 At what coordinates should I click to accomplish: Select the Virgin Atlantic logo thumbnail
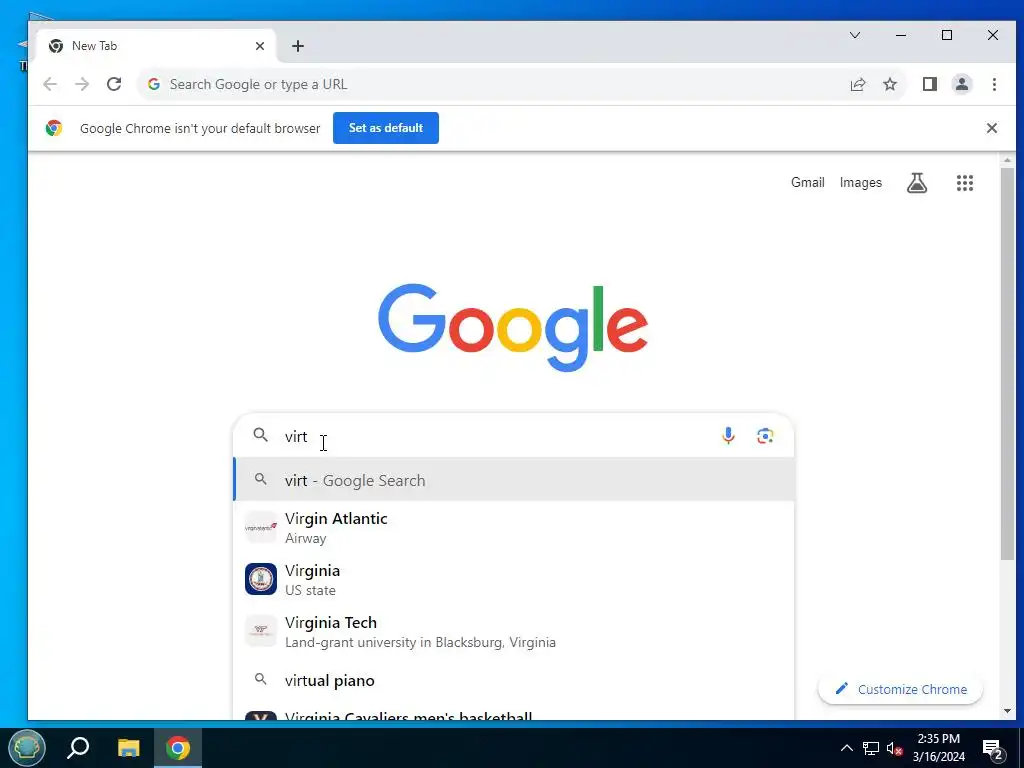pyautogui.click(x=261, y=527)
